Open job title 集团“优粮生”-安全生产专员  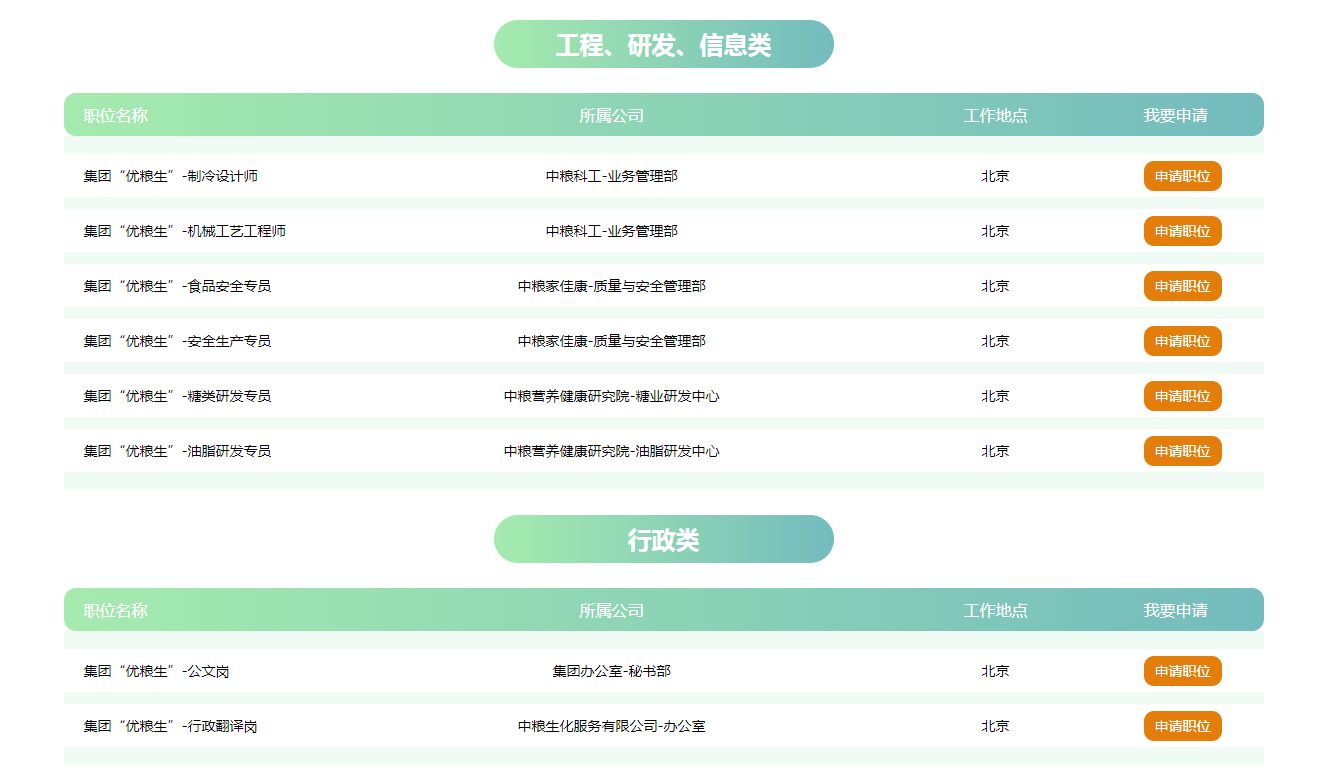(178, 341)
